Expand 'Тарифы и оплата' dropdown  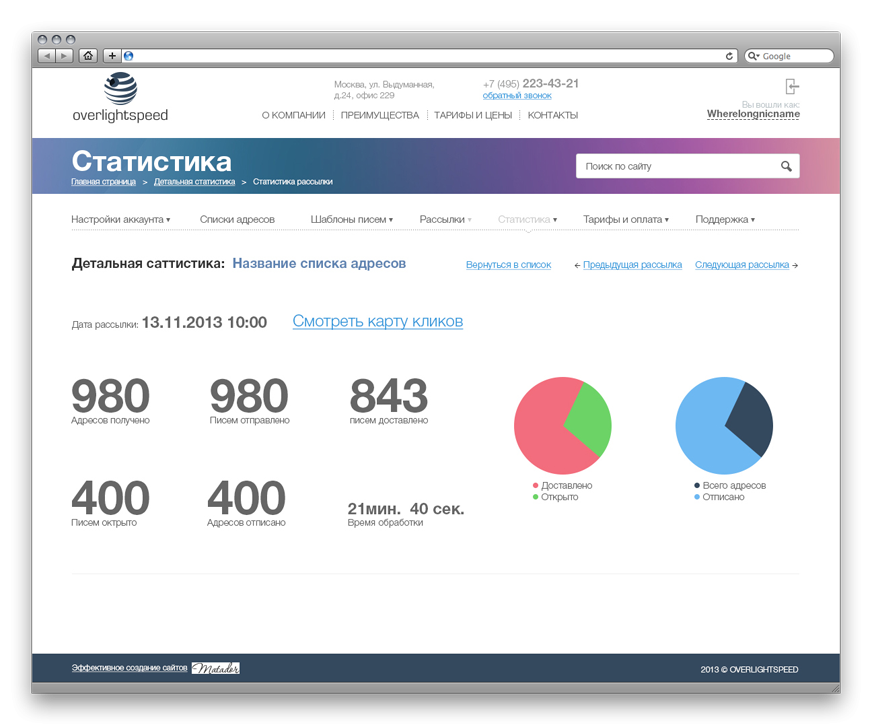626,220
